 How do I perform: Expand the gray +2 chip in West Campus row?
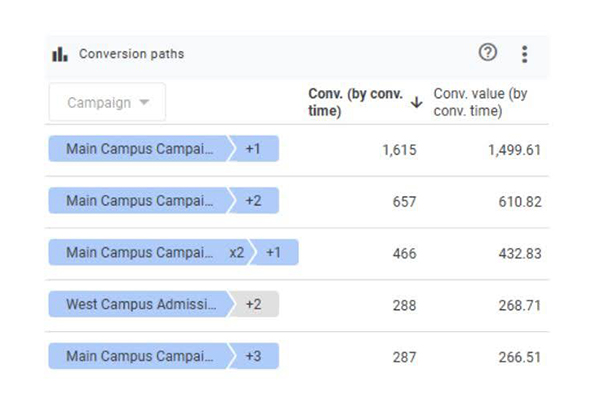[x=254, y=304]
